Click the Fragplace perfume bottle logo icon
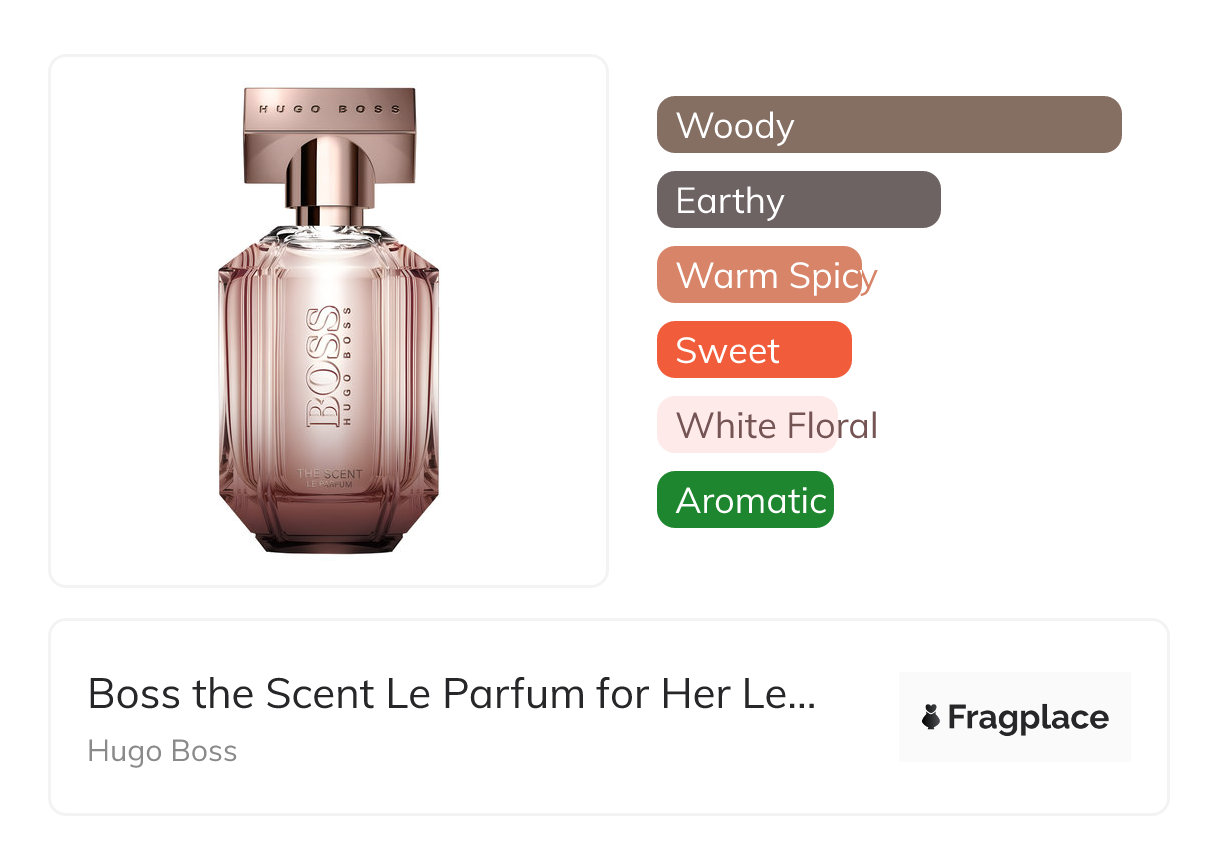 931,717
